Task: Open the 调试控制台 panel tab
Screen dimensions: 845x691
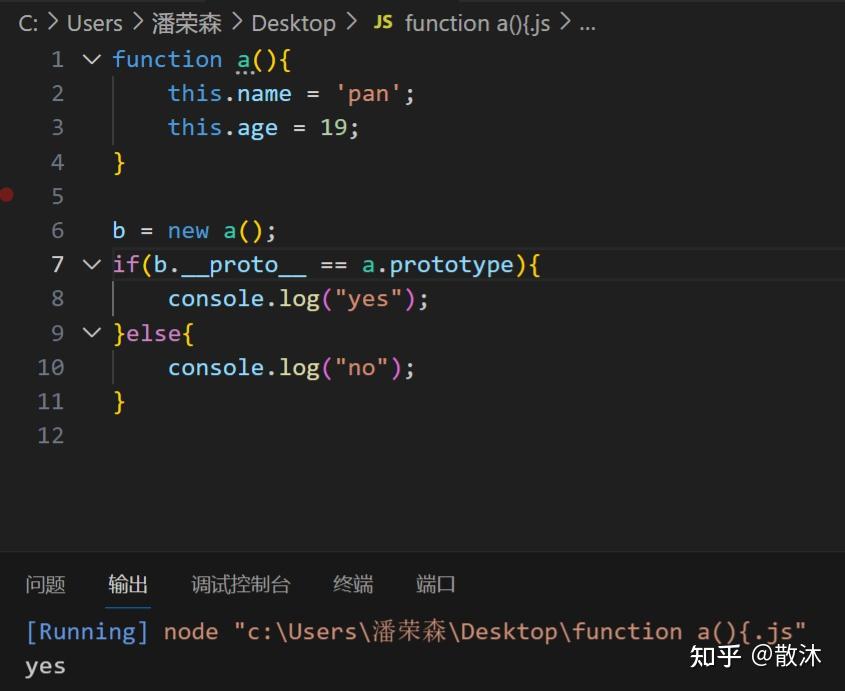Action: coord(240,585)
